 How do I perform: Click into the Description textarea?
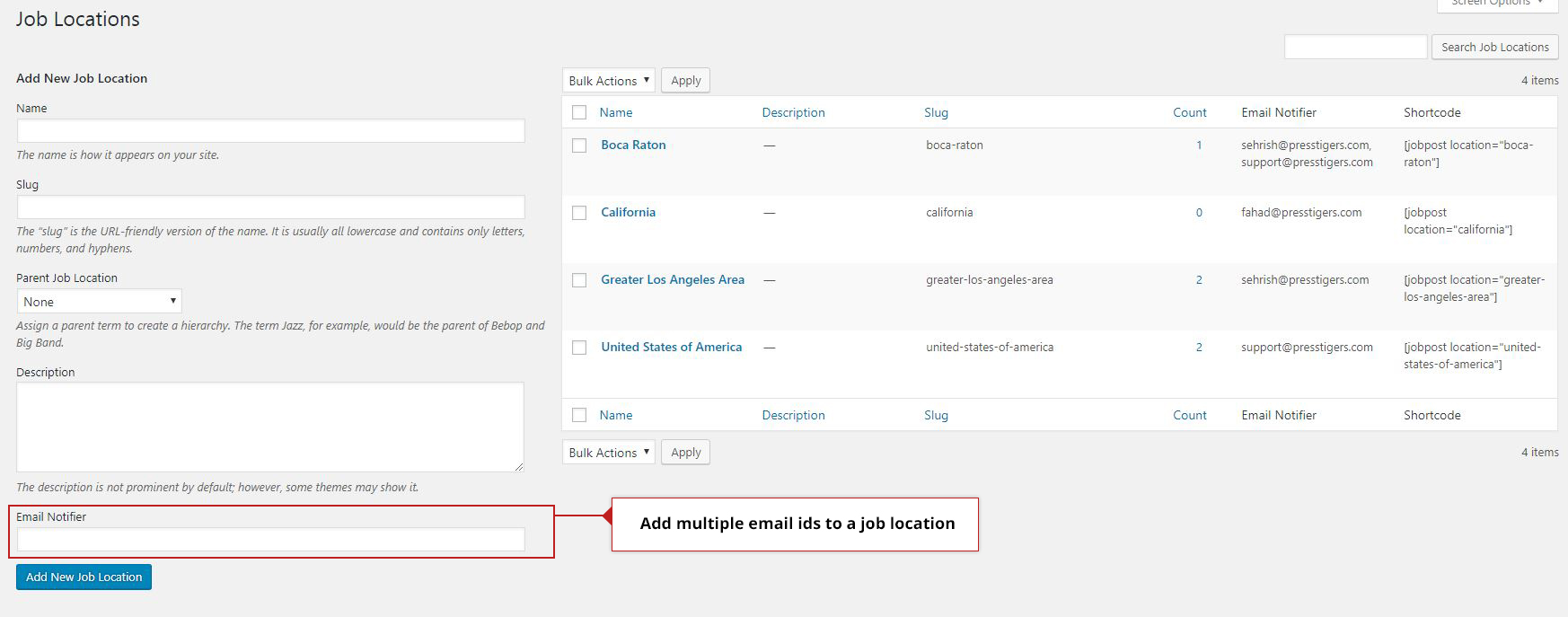point(270,427)
